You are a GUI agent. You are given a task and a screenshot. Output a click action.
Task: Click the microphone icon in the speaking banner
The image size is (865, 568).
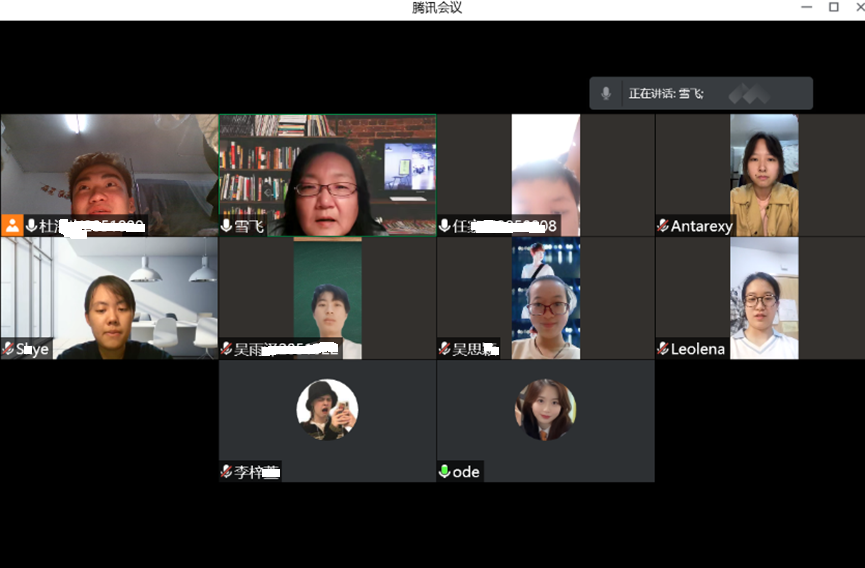point(606,93)
